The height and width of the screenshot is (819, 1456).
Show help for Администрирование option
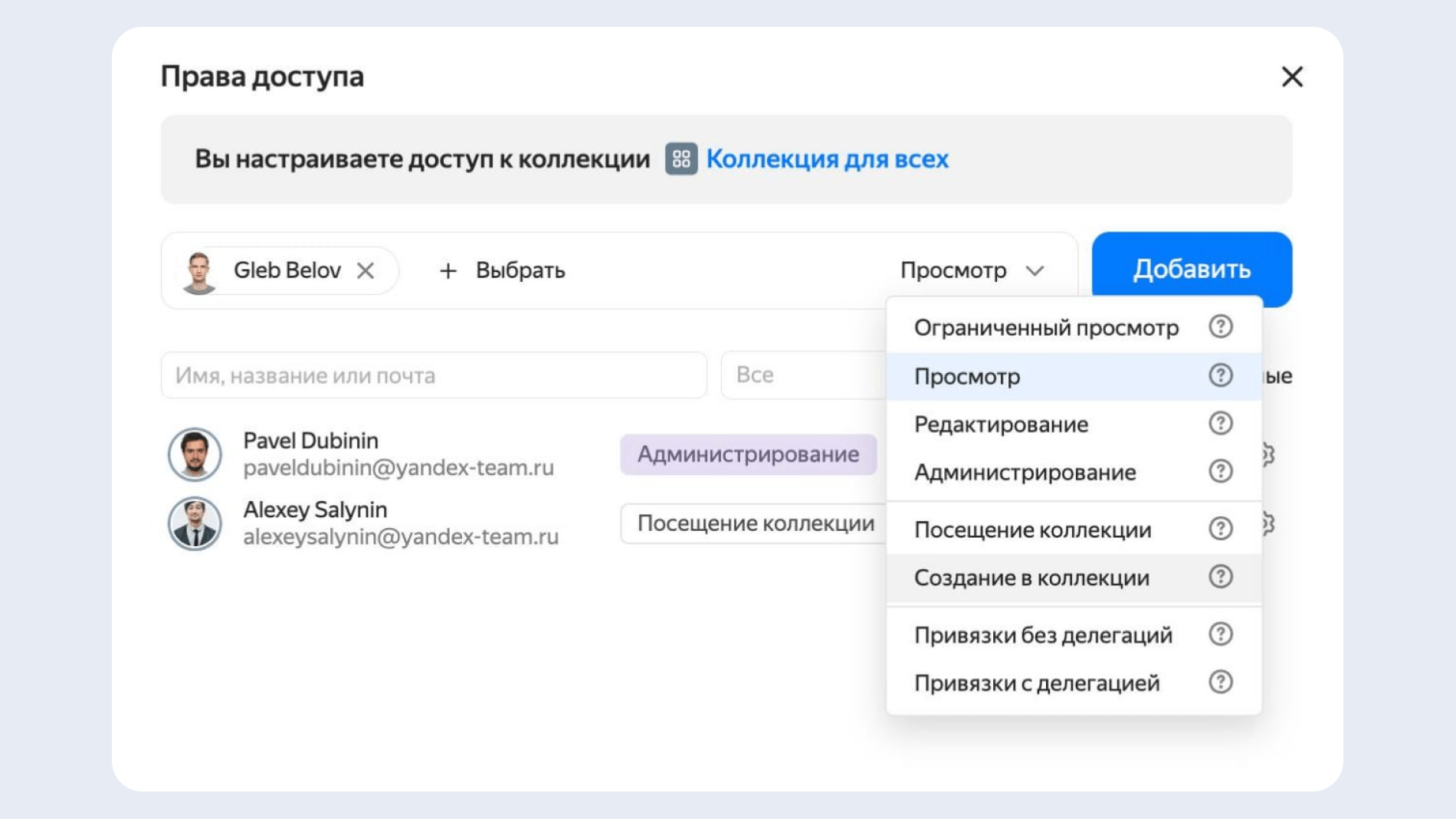pos(1220,471)
